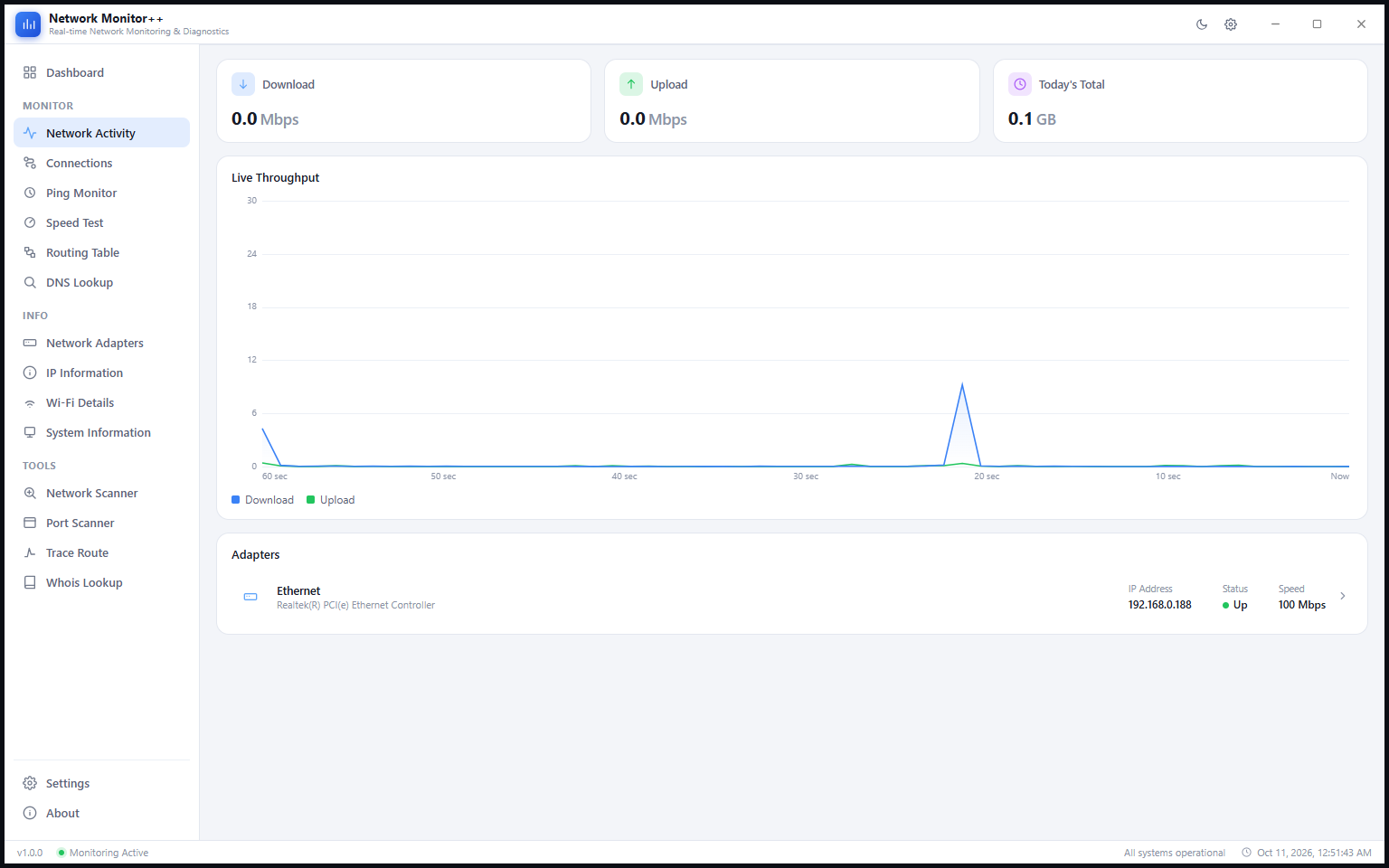Click the Port Scanner window icon

30,523
